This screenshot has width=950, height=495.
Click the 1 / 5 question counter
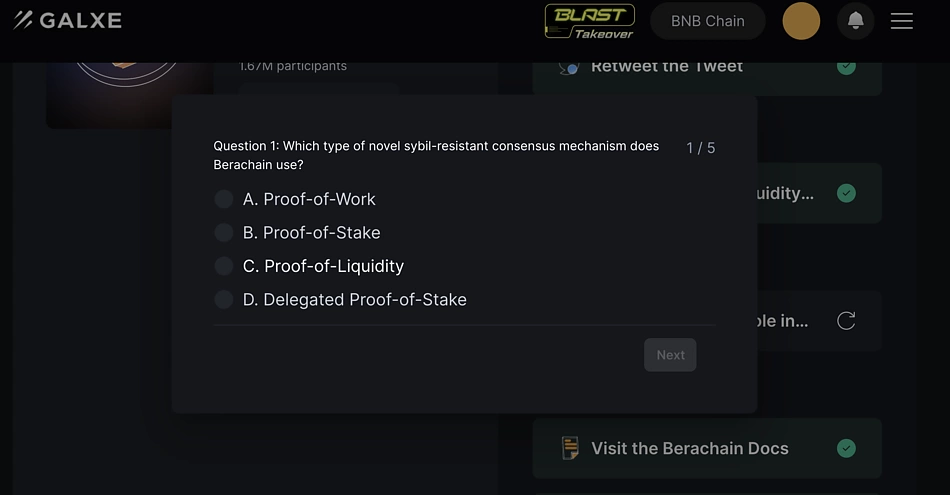[700, 148]
